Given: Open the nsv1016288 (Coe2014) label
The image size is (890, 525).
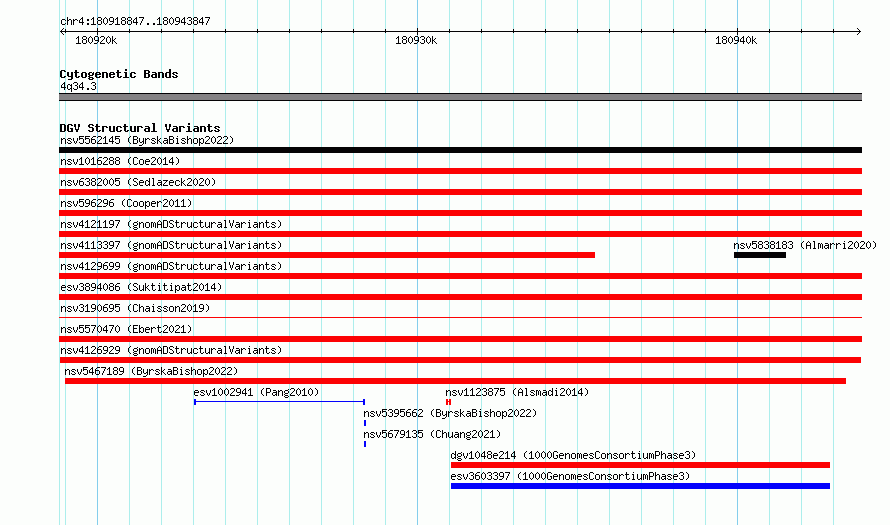Looking at the screenshot, I should 120,161.
